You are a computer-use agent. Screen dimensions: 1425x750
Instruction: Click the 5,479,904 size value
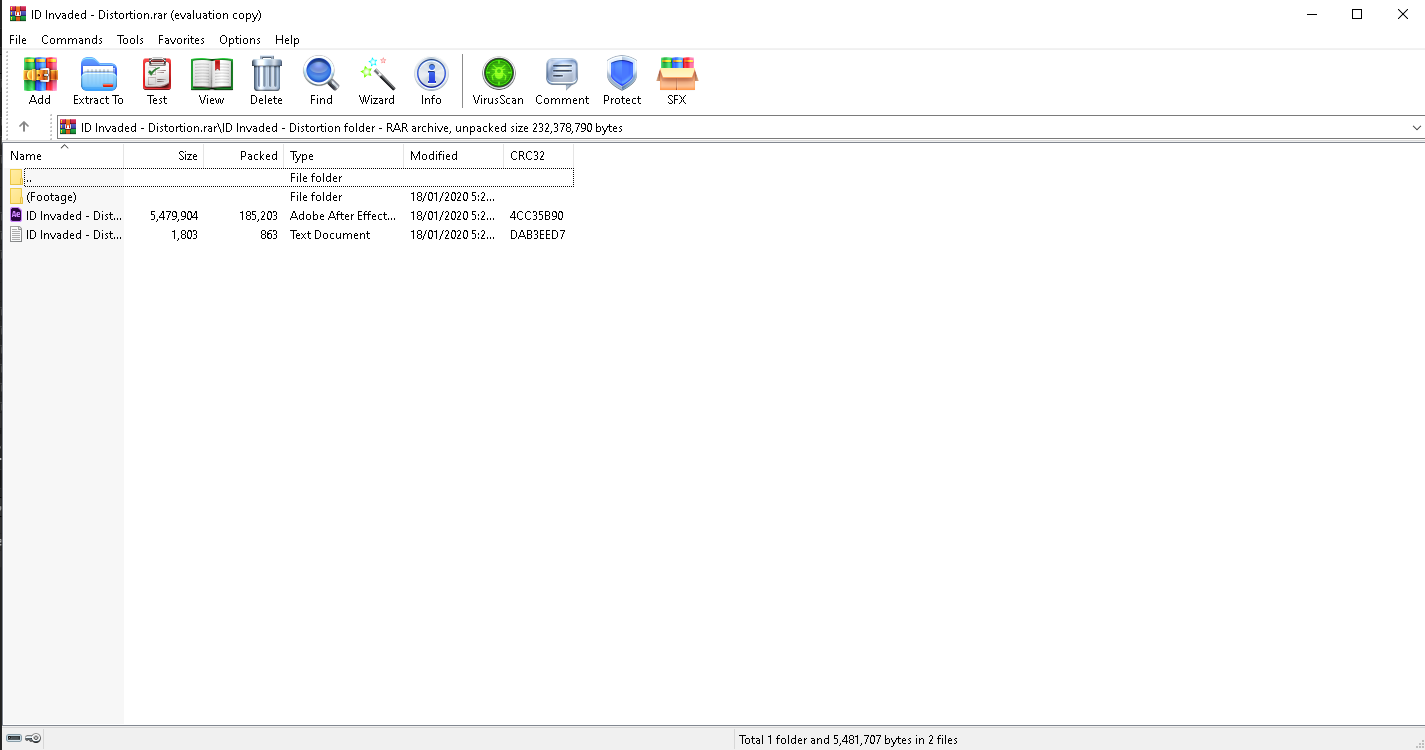click(x=174, y=216)
